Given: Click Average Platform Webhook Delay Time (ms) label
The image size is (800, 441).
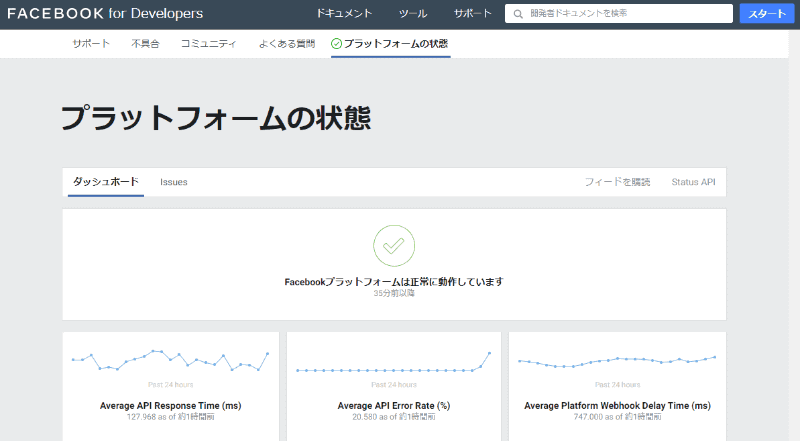Looking at the screenshot, I should pos(617,406).
